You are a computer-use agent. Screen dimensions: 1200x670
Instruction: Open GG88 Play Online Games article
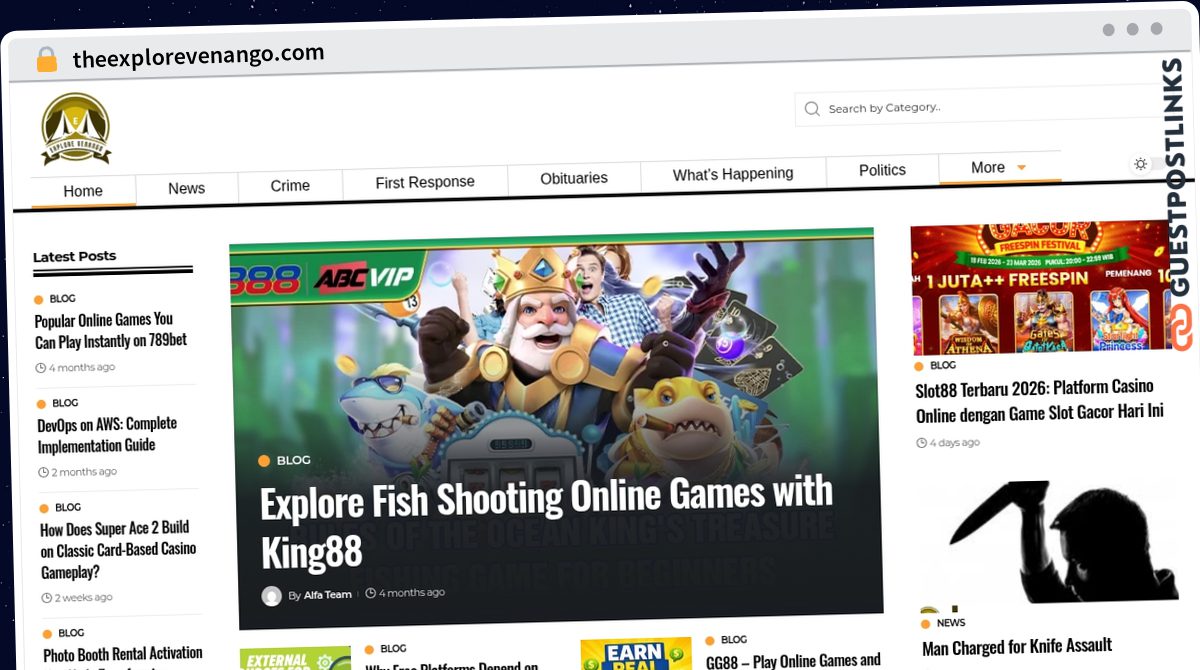click(794, 660)
